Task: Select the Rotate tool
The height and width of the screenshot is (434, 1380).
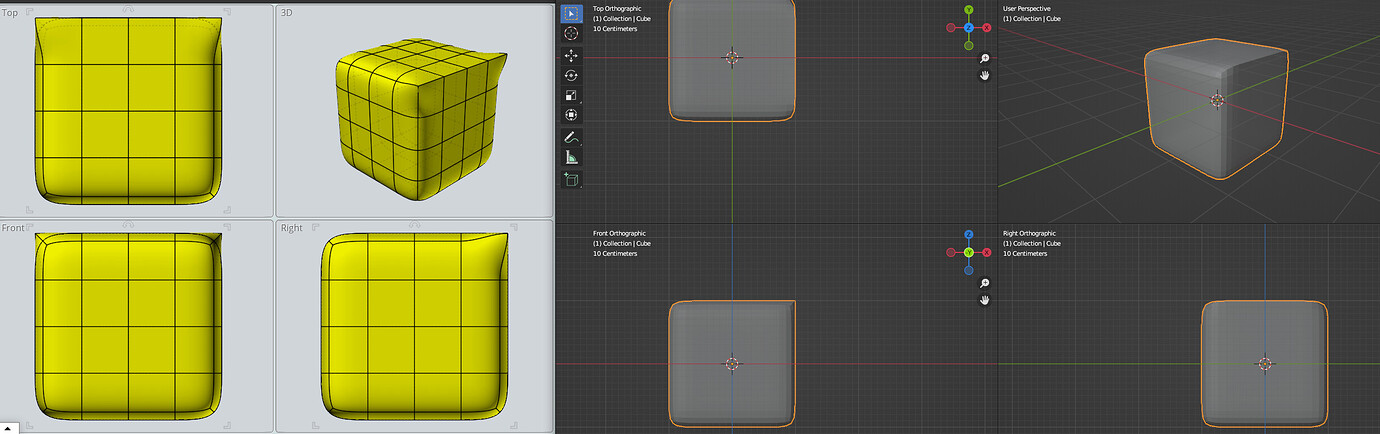Action: (x=571, y=75)
